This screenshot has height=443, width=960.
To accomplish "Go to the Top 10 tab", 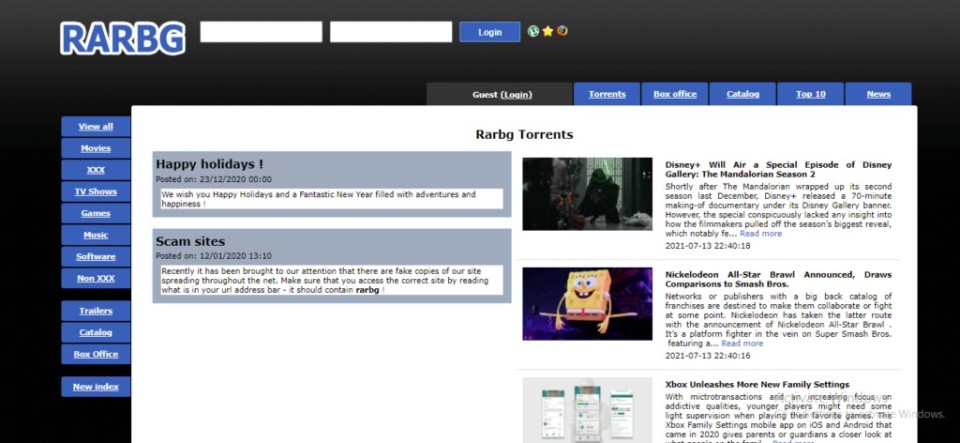I will pos(811,94).
